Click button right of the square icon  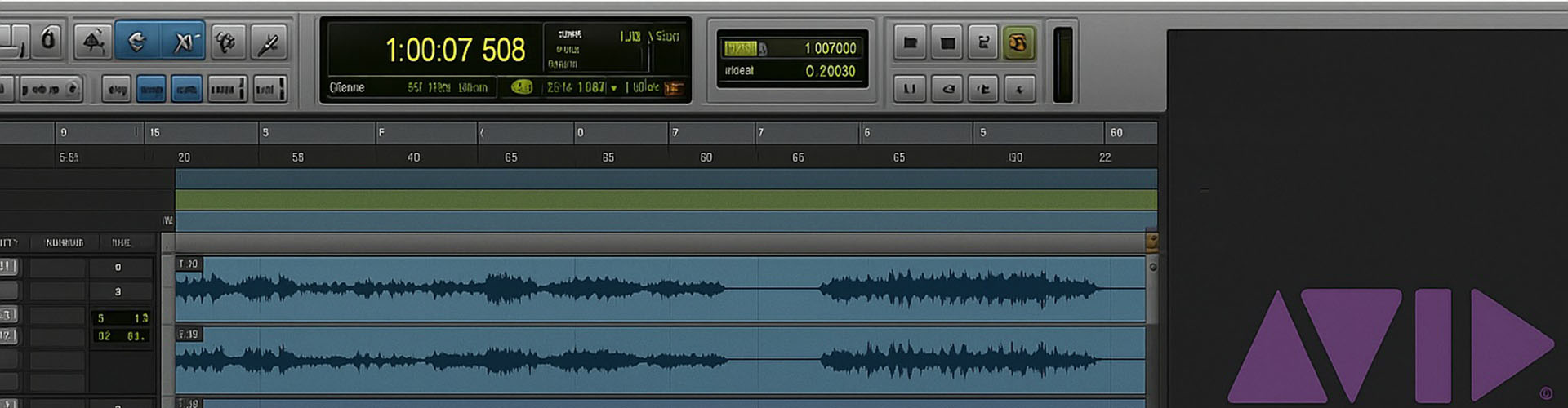point(983,42)
